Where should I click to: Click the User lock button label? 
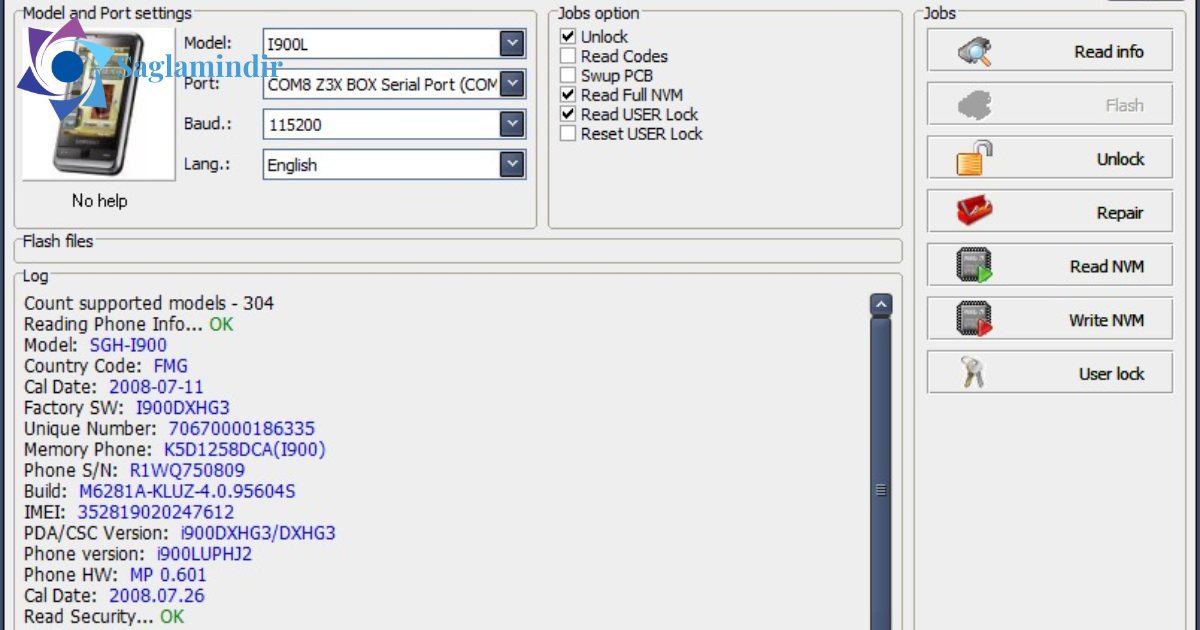click(x=1111, y=374)
